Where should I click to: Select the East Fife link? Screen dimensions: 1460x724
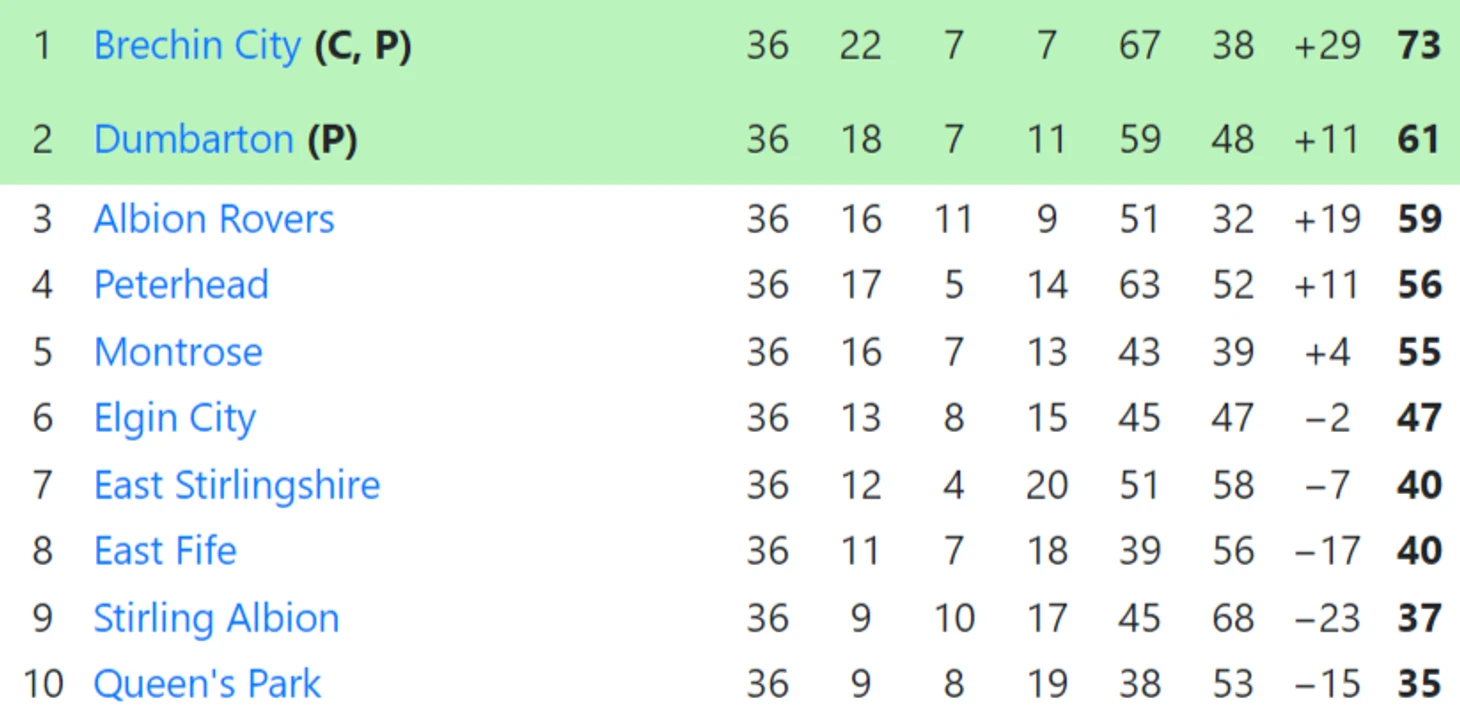[x=165, y=551]
